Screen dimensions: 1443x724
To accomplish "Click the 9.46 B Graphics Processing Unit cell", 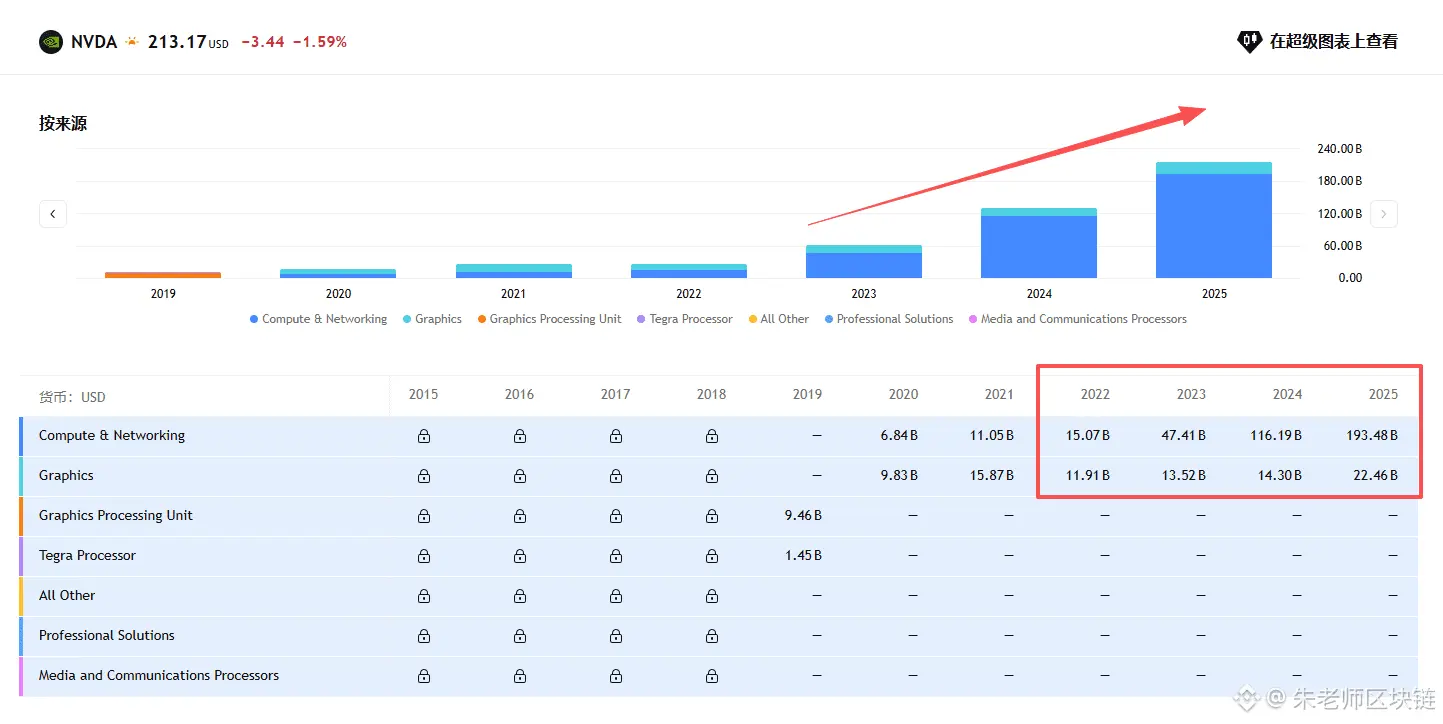I will coord(803,516).
